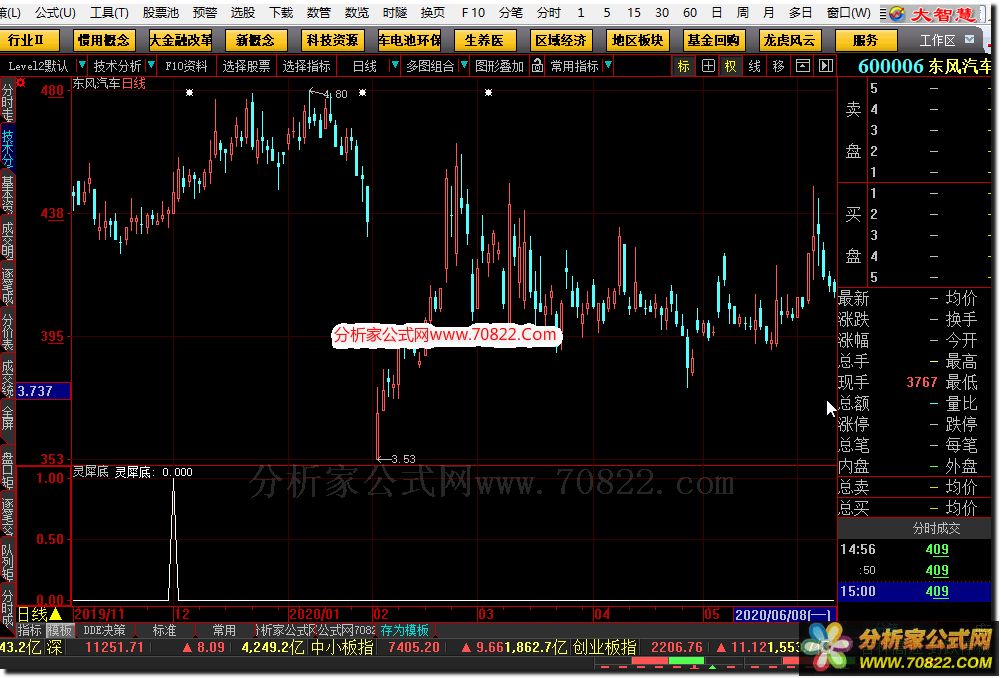Switch to 60 minute period
1001x678 pixels.
tap(689, 12)
